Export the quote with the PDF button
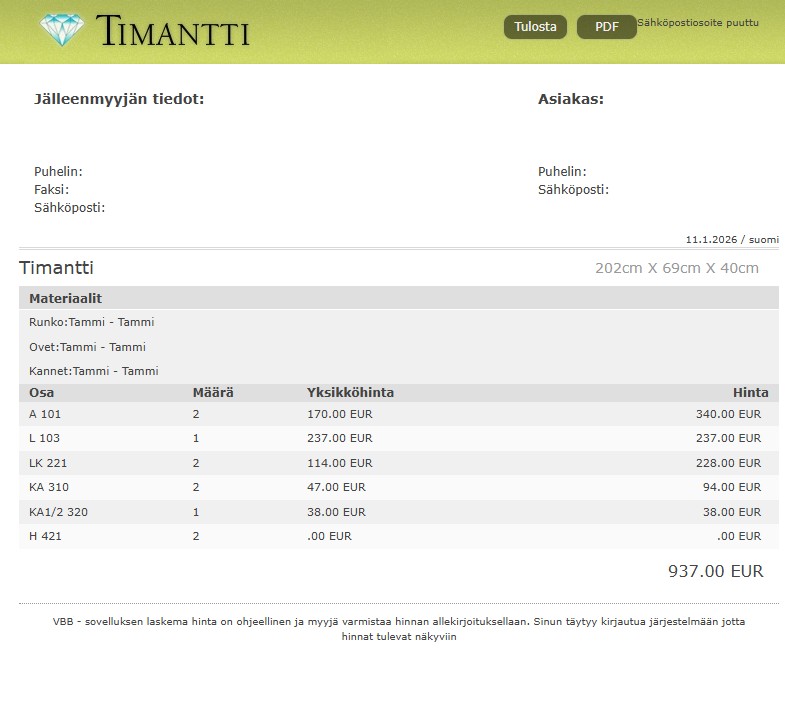 coord(606,27)
